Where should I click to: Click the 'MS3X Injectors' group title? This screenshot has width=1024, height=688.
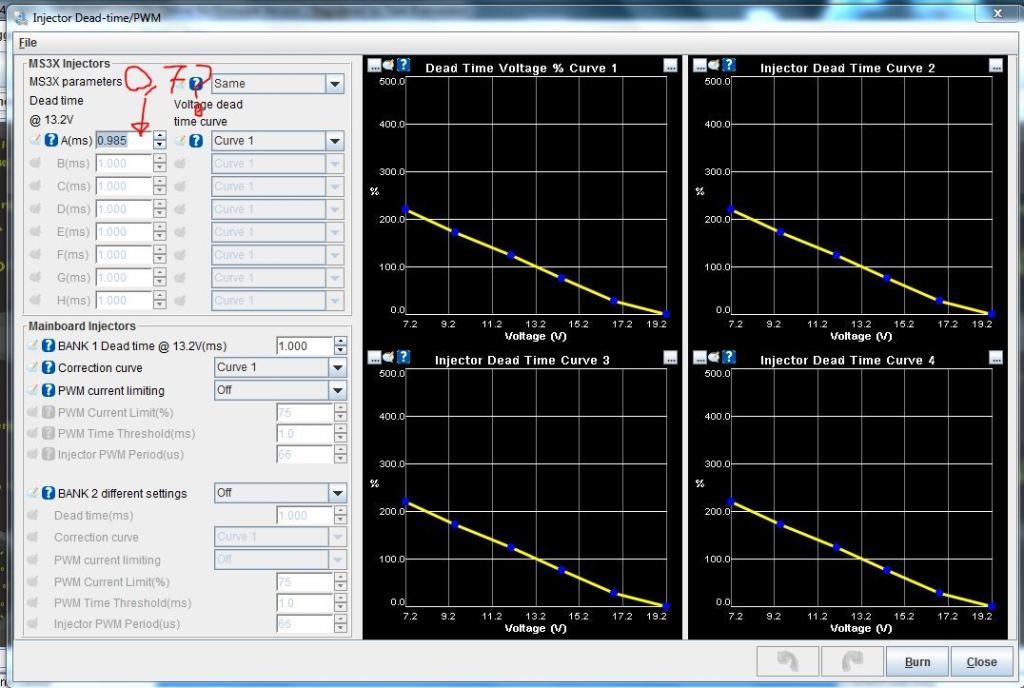tap(69, 63)
